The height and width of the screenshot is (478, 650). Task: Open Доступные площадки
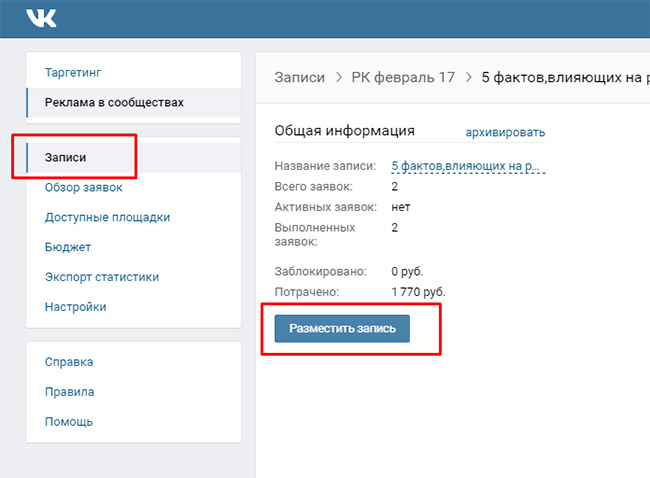[x=107, y=217]
